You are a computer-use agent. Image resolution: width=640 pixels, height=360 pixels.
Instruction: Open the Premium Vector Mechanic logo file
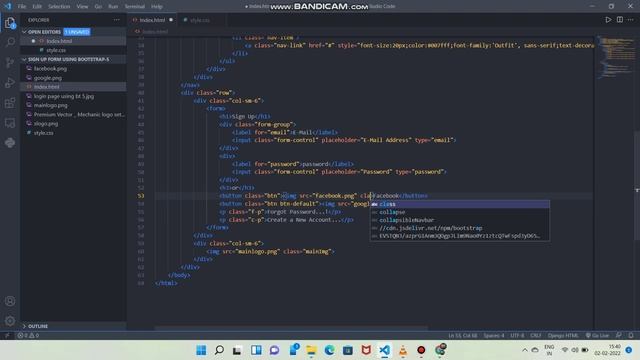(x=73, y=115)
